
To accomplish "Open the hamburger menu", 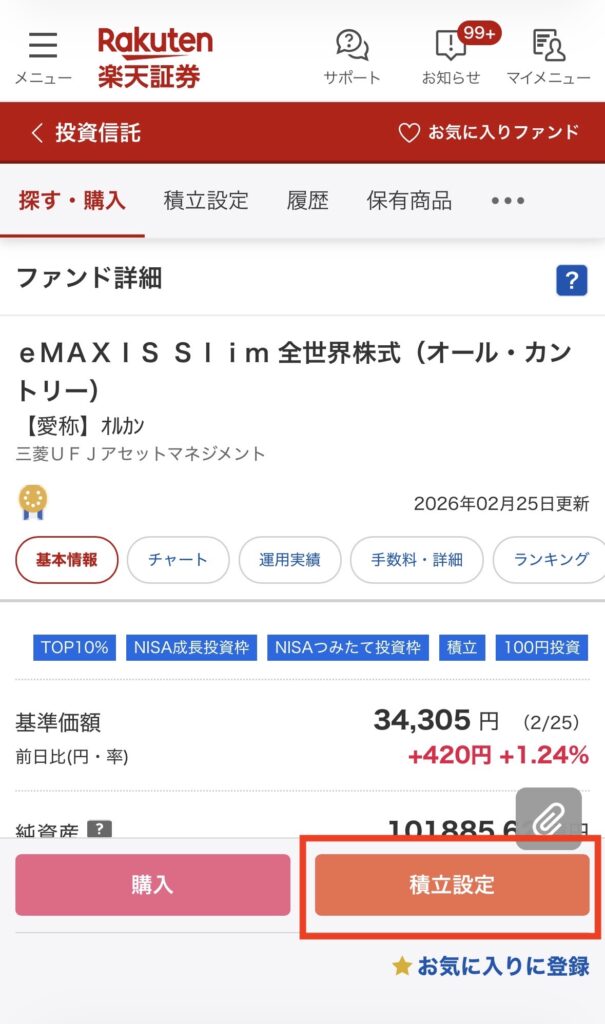I will 42,56.
